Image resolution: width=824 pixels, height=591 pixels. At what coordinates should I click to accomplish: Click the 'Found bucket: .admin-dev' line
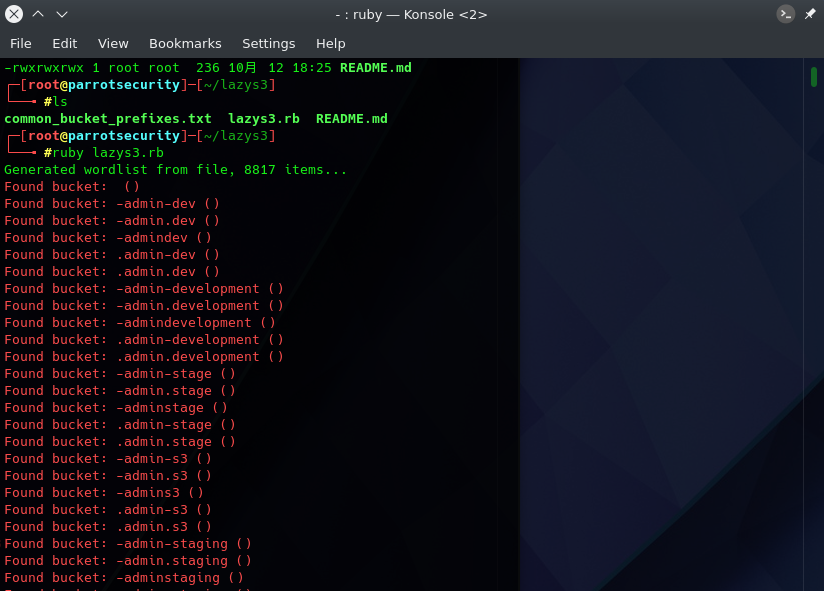(112, 255)
